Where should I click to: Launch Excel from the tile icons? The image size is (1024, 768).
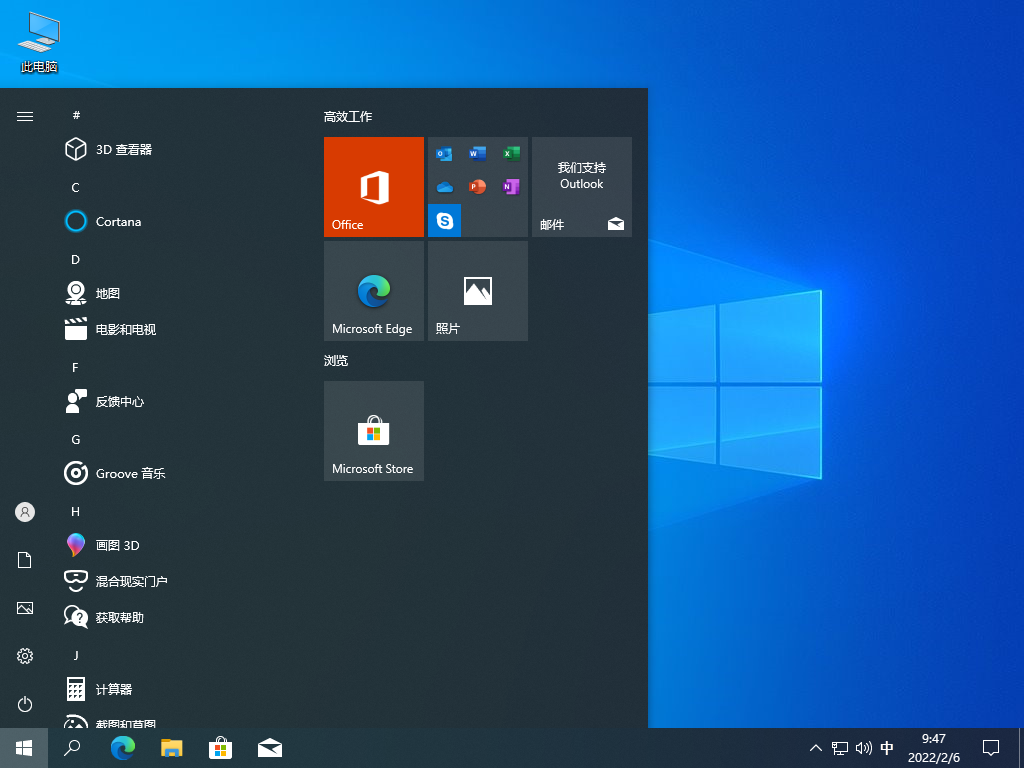(511, 154)
